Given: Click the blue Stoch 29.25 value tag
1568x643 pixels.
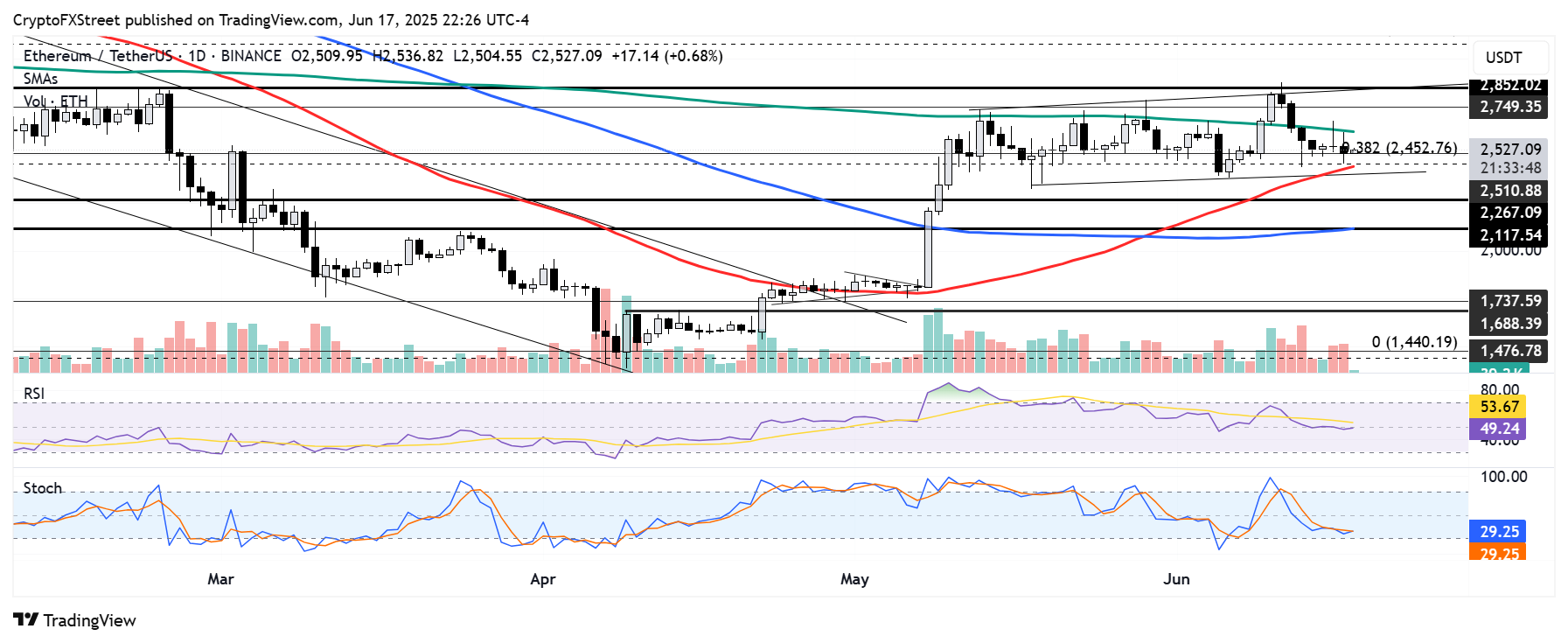Looking at the screenshot, I should pos(1499,532).
